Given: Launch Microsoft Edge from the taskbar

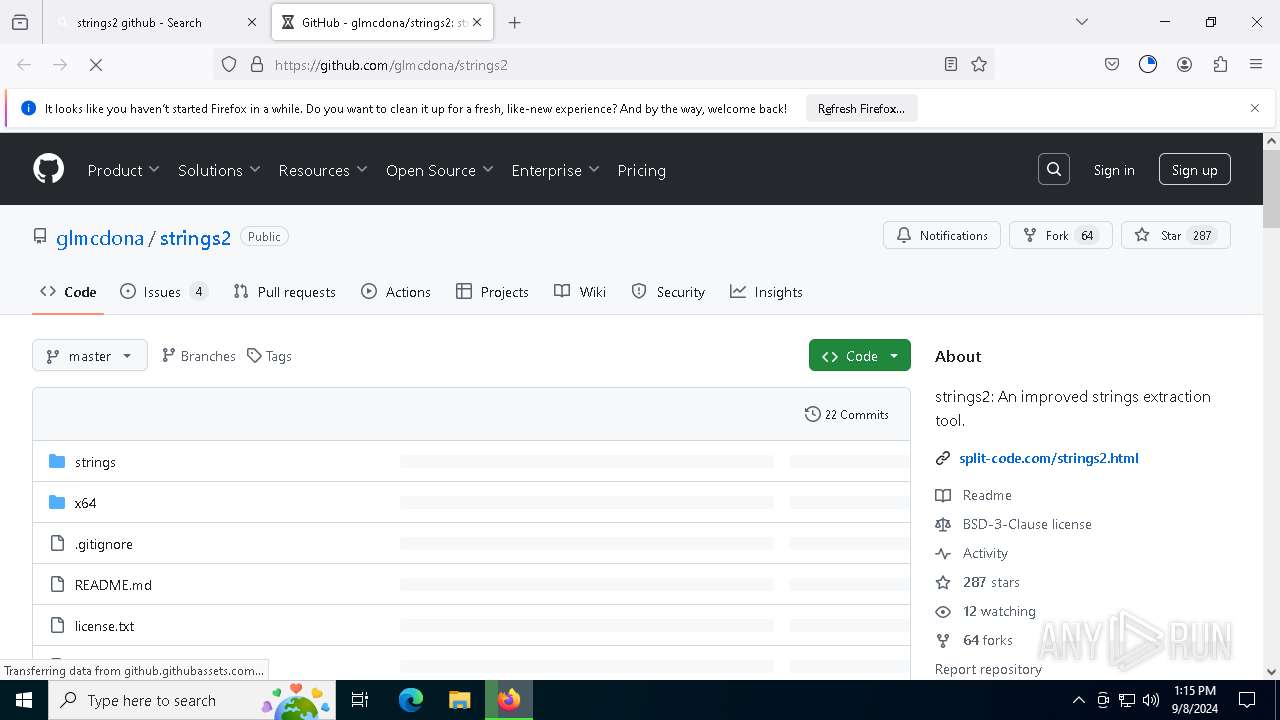Looking at the screenshot, I should pyautogui.click(x=411, y=700).
